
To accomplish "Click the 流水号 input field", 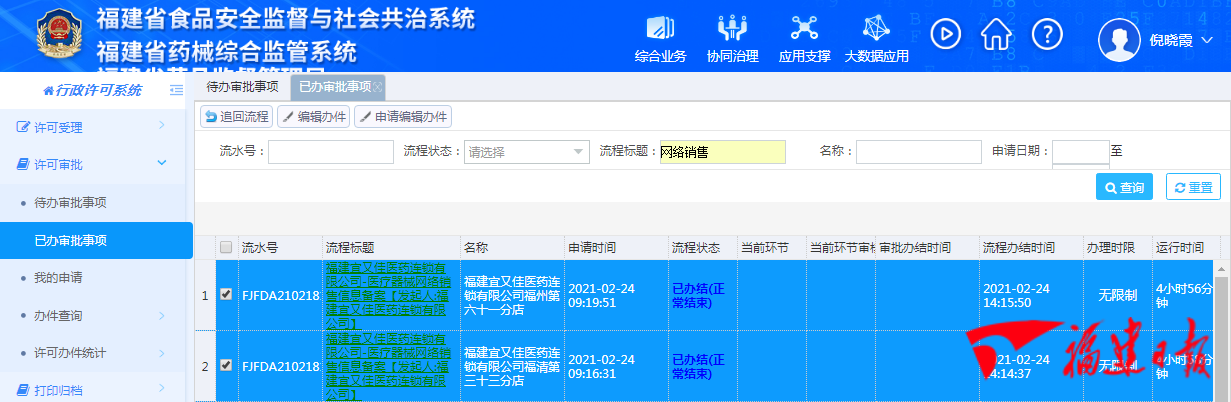I will tap(331, 152).
